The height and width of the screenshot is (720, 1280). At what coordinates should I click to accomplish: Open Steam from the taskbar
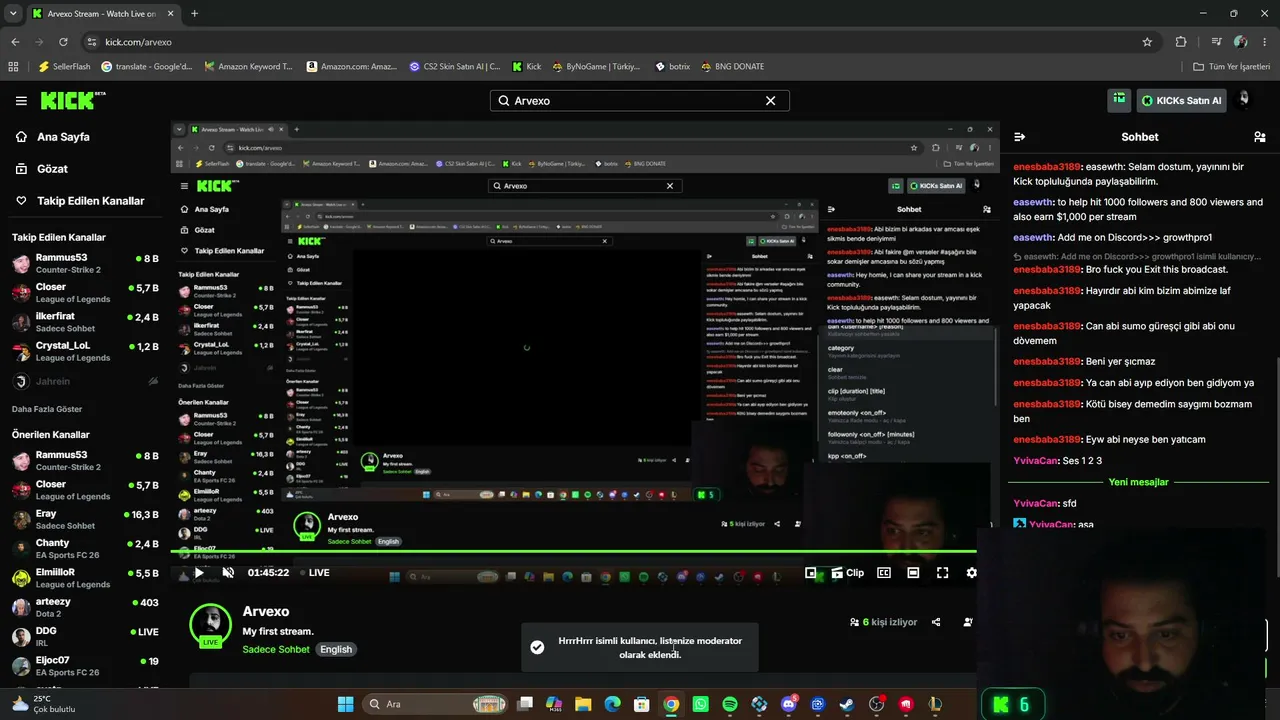point(847,704)
